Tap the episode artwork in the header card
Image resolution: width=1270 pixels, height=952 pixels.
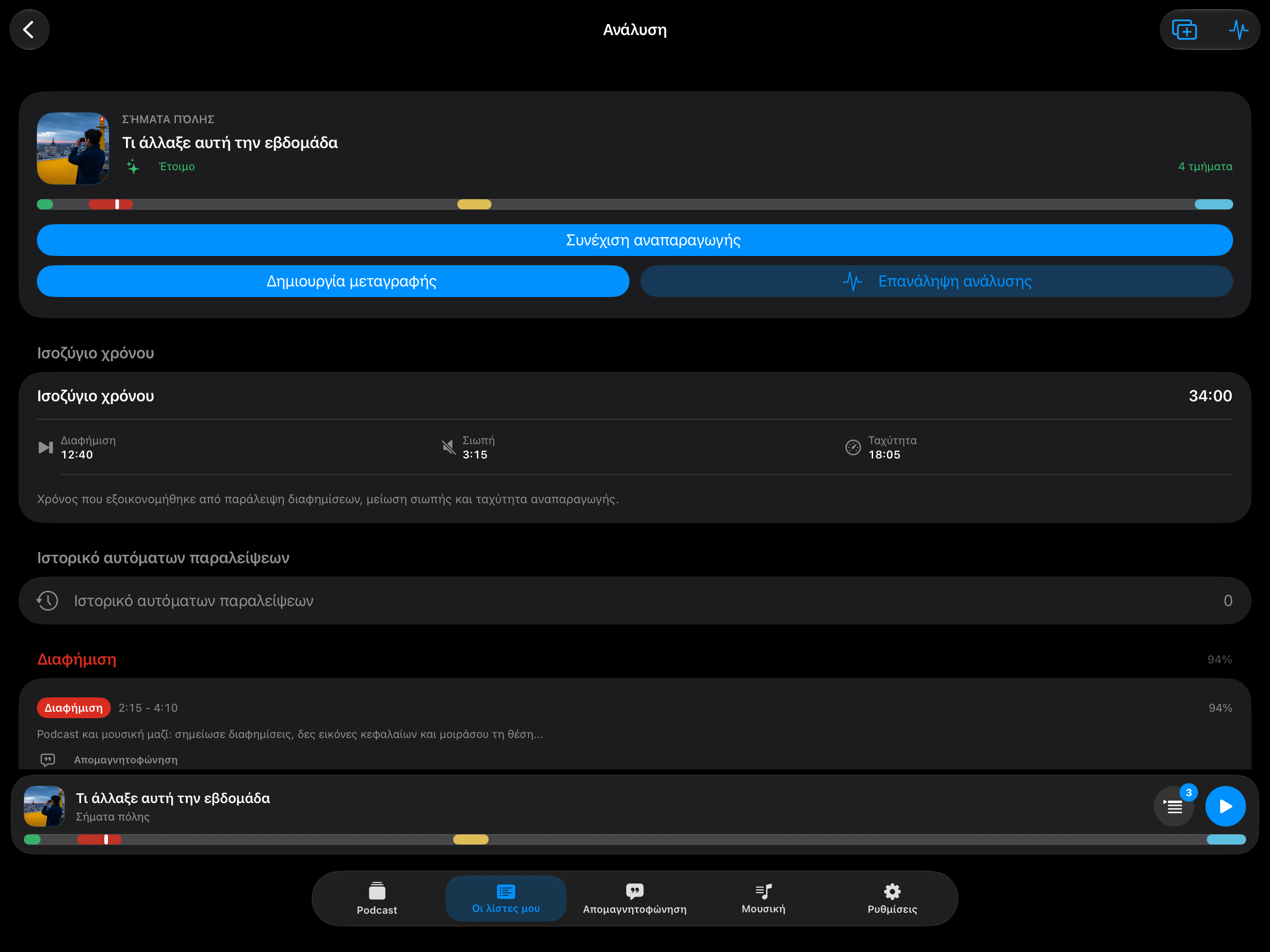73,149
